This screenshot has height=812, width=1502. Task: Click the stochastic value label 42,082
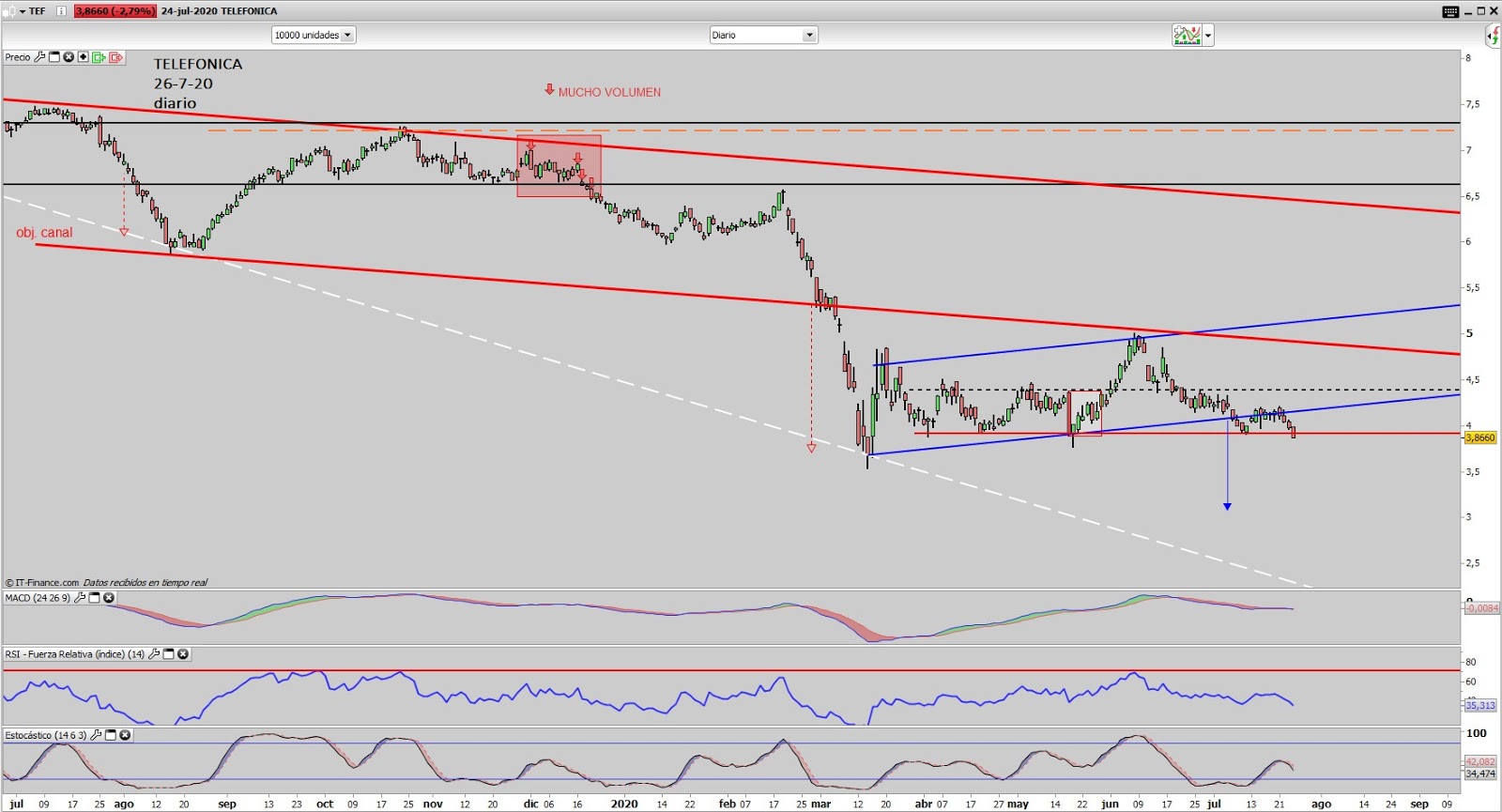(x=1480, y=761)
